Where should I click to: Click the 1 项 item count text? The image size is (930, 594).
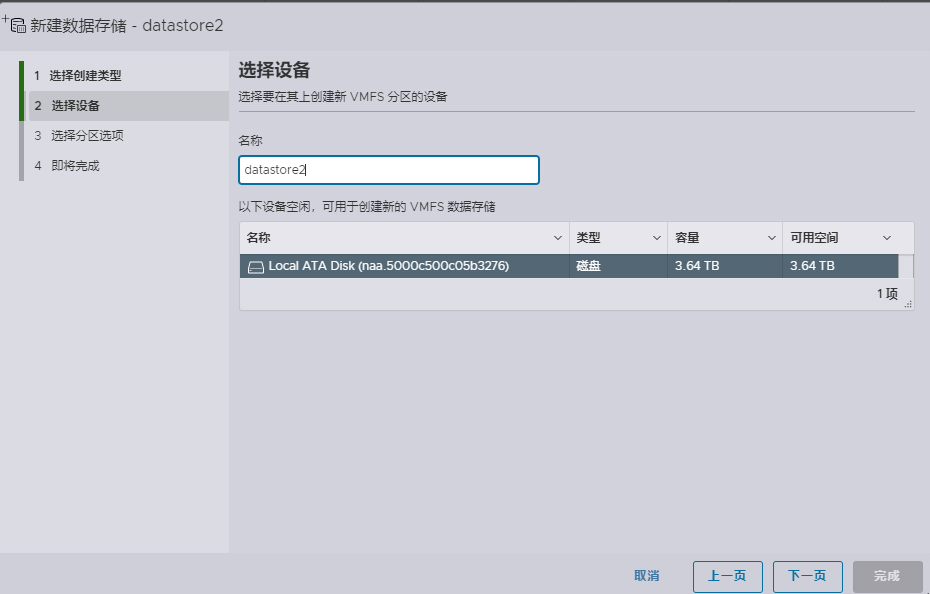[x=887, y=294]
